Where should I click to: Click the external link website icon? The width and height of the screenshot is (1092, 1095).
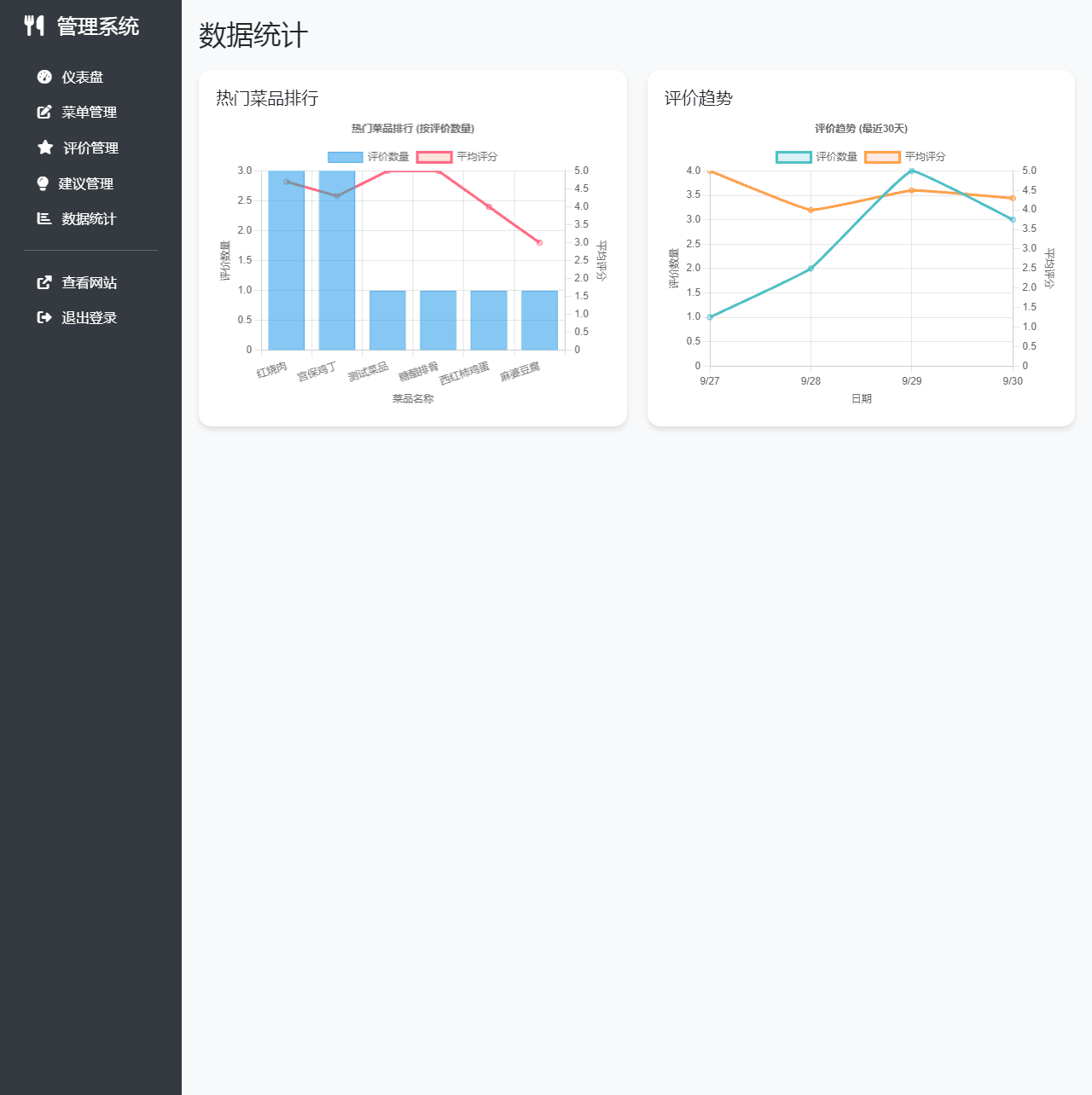point(44,282)
